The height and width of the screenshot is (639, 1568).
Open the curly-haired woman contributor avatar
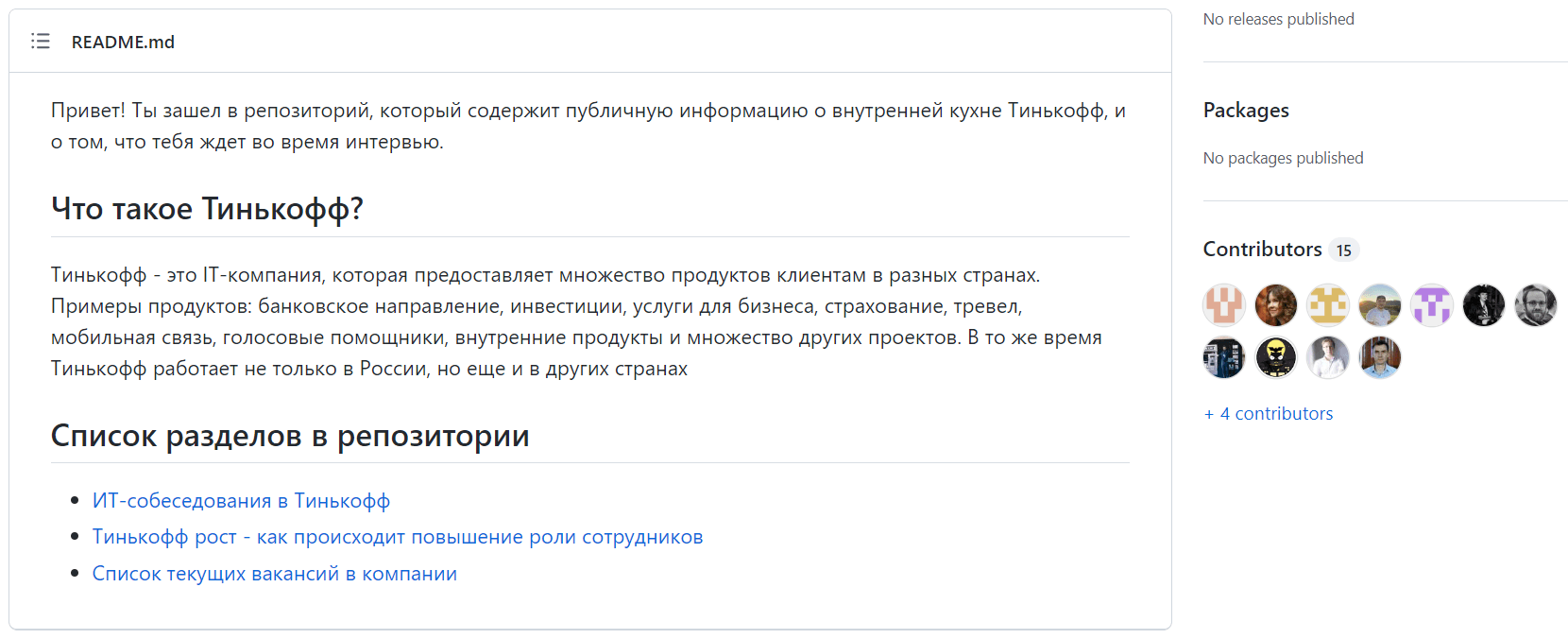click(1276, 305)
